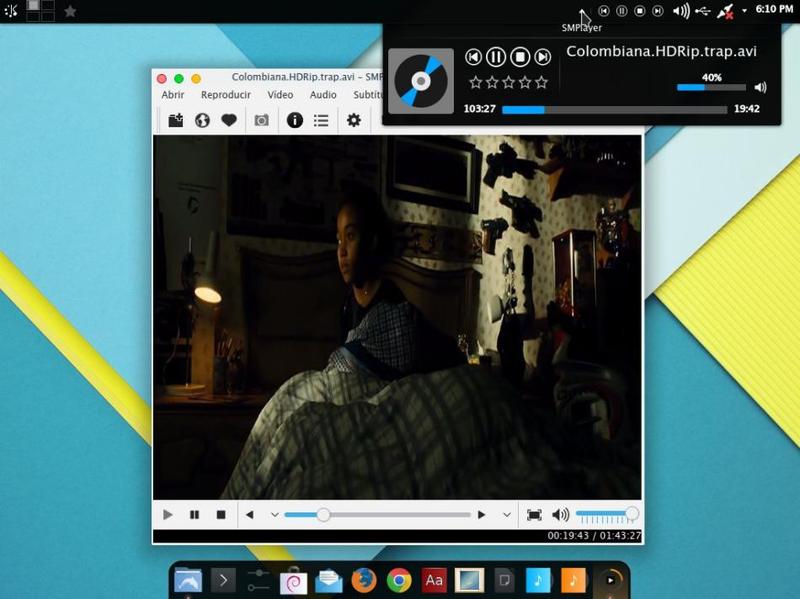Screen dimensions: 800x599
Task: Expand the system tray hidden icons arrow
Action: [744, 11]
